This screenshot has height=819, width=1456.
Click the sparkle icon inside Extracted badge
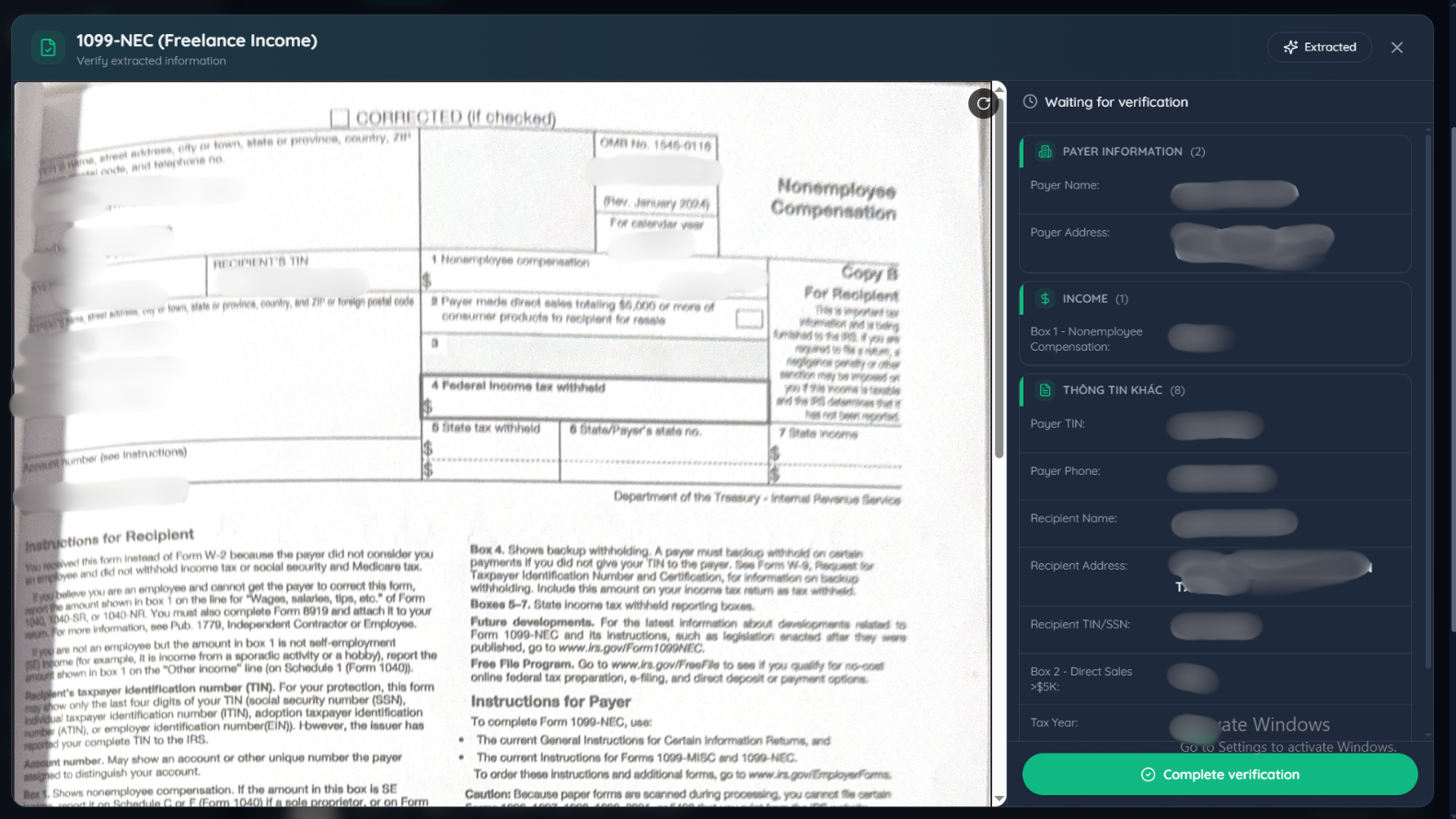tap(1290, 47)
